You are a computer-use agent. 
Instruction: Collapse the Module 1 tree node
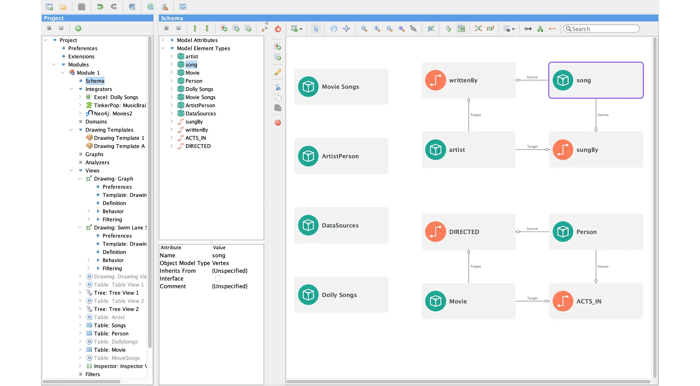[x=63, y=73]
